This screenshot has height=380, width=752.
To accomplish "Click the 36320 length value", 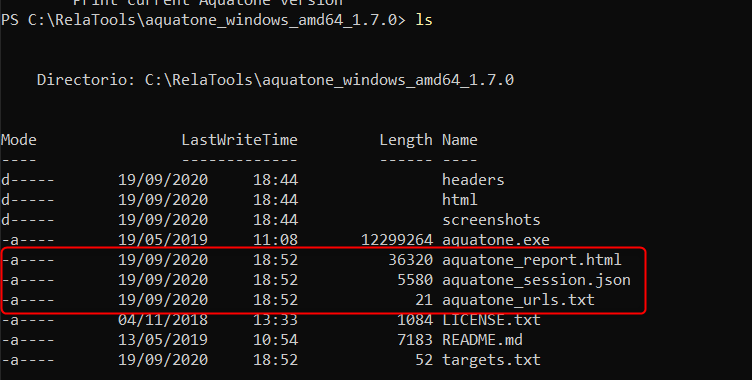I will coord(410,260).
